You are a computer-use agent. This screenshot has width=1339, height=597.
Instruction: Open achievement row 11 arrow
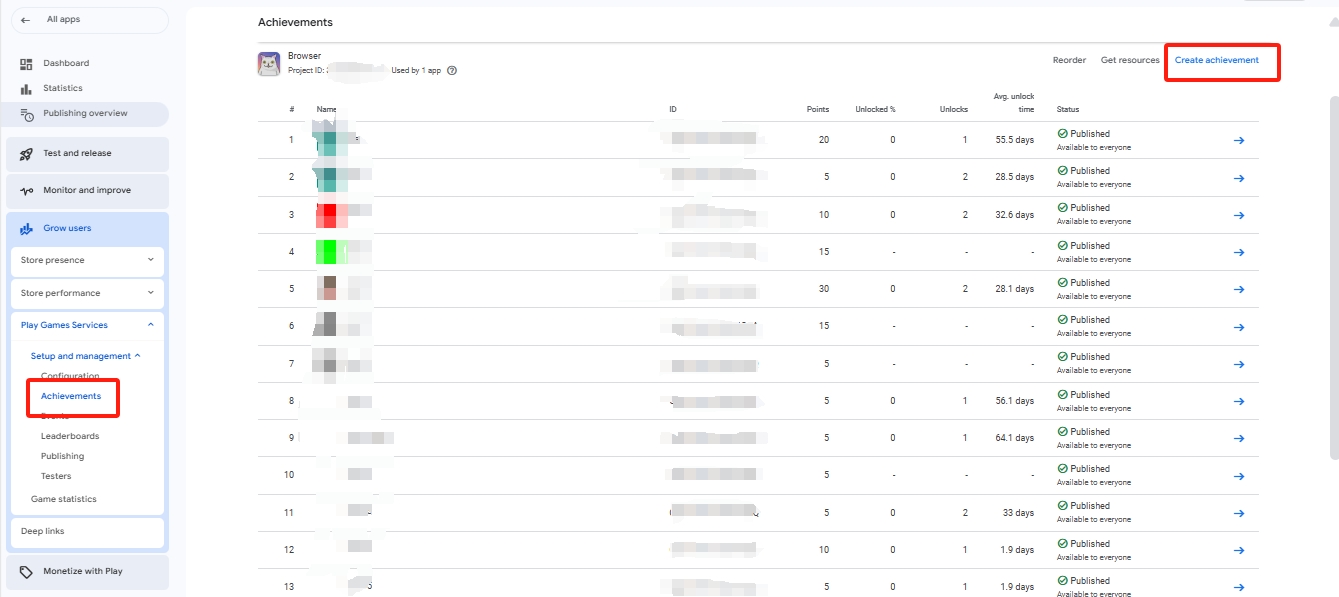[x=1239, y=513]
